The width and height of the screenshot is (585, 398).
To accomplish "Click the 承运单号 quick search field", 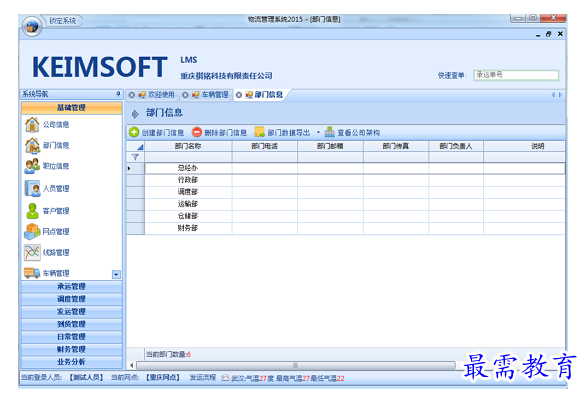I will [516, 75].
